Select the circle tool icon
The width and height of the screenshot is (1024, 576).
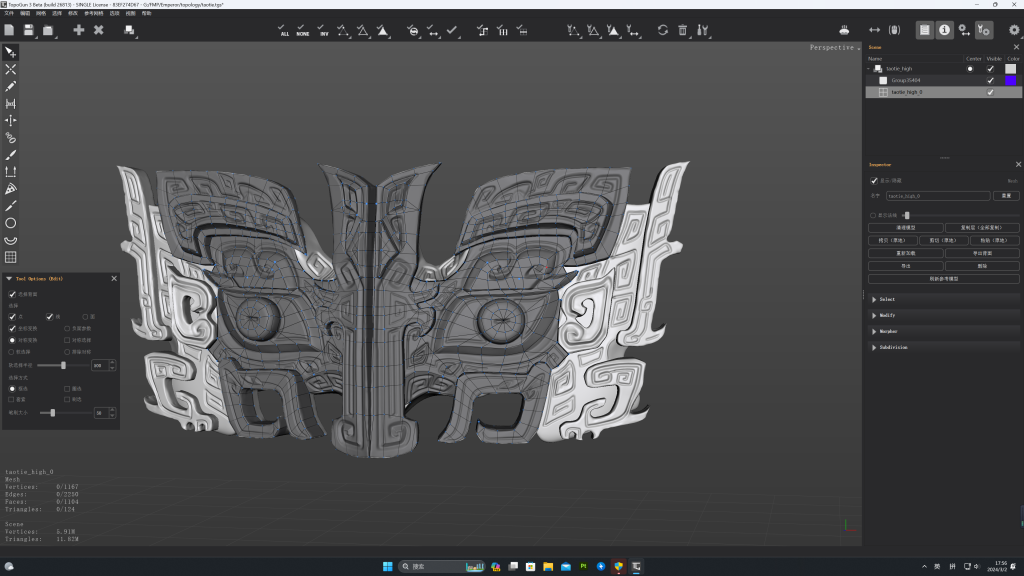[x=10, y=223]
